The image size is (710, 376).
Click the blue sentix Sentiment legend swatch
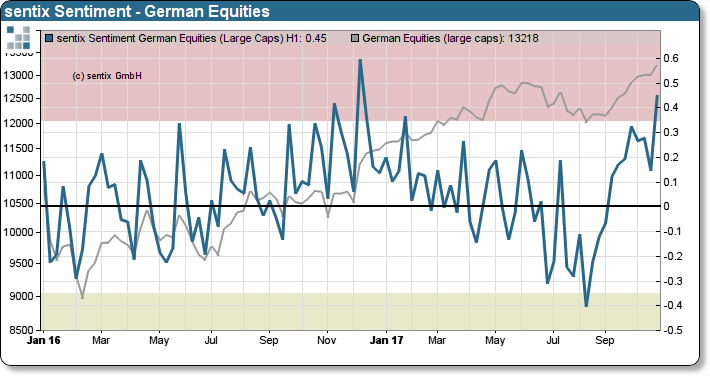(49, 38)
